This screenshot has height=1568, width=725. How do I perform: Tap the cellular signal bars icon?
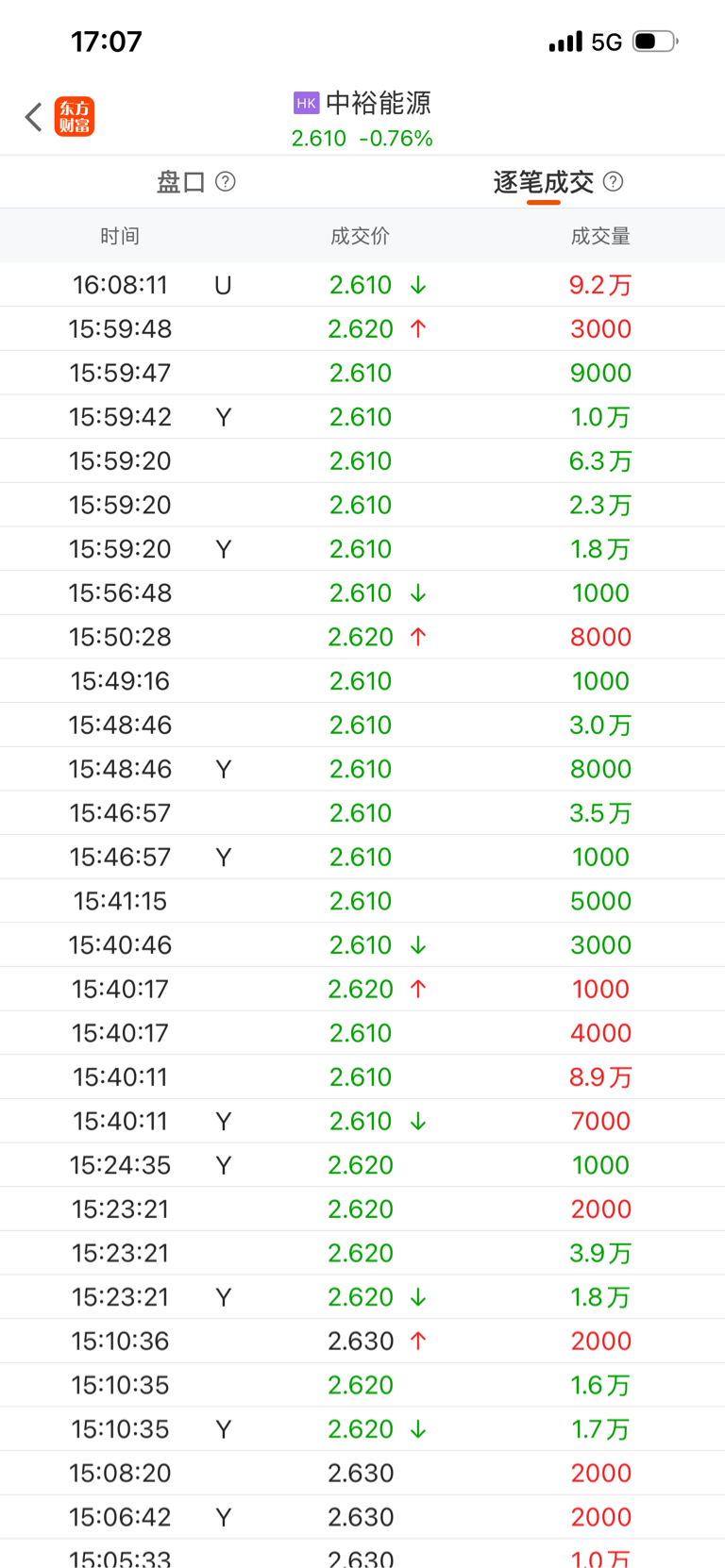pyautogui.click(x=565, y=42)
